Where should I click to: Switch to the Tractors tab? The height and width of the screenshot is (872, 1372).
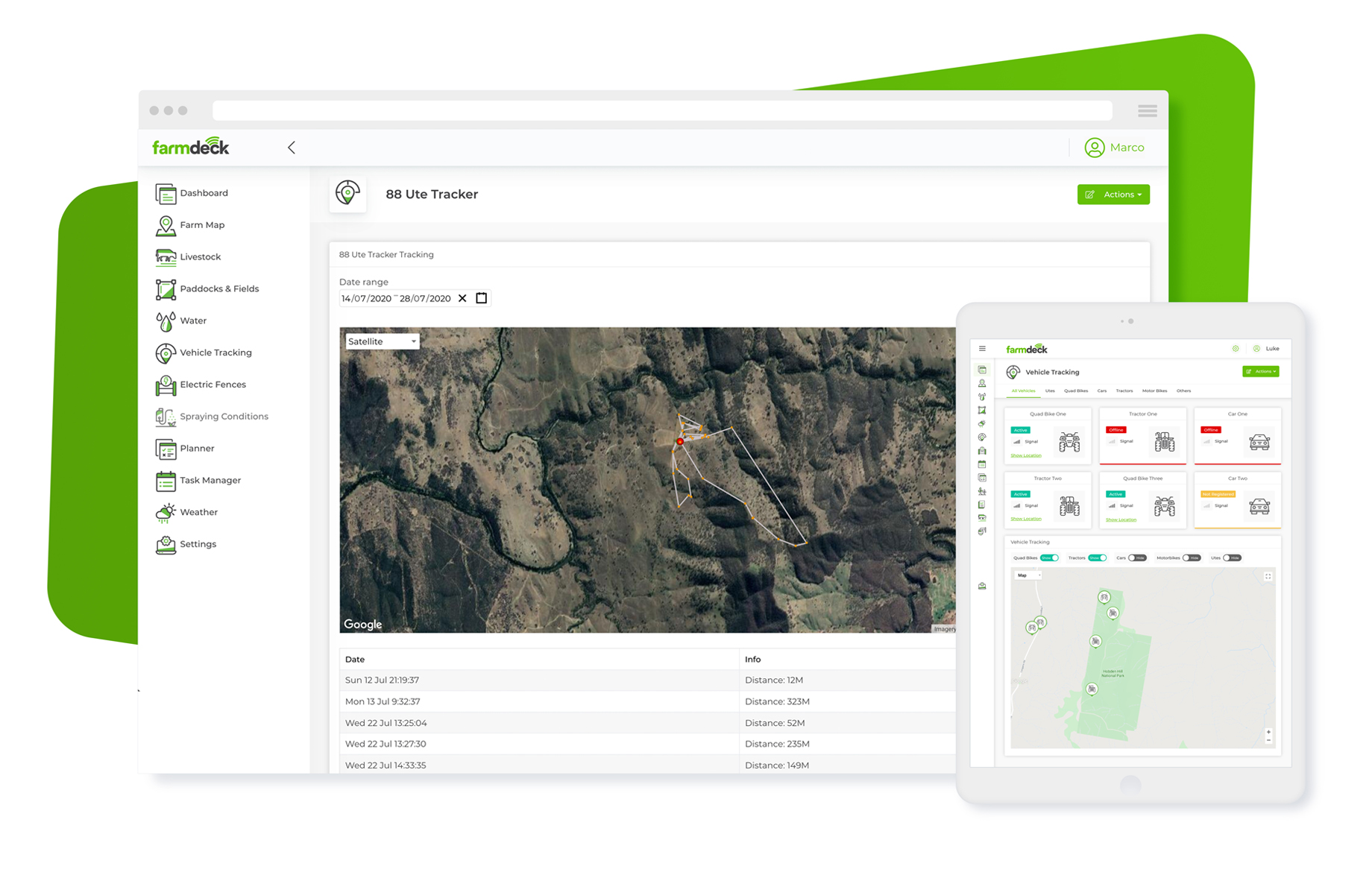point(1124,391)
